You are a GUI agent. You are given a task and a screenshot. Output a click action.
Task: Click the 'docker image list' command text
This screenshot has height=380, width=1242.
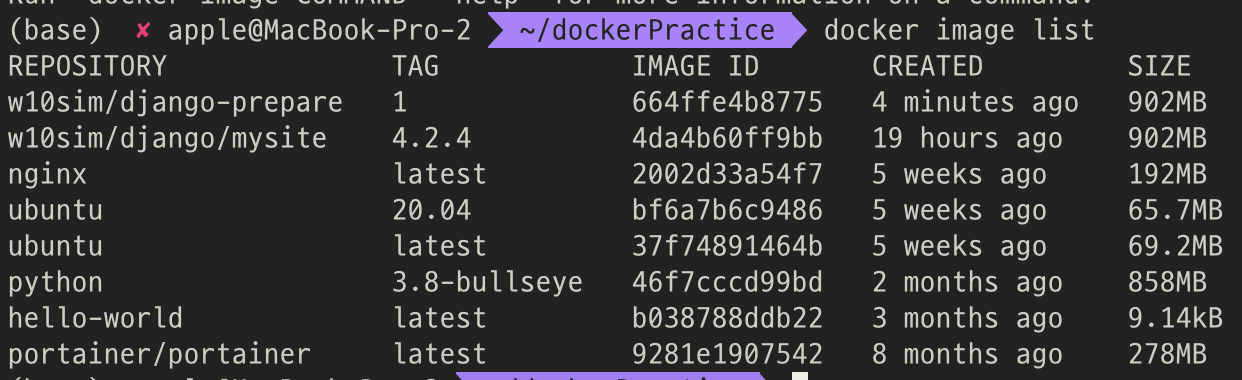[959, 31]
